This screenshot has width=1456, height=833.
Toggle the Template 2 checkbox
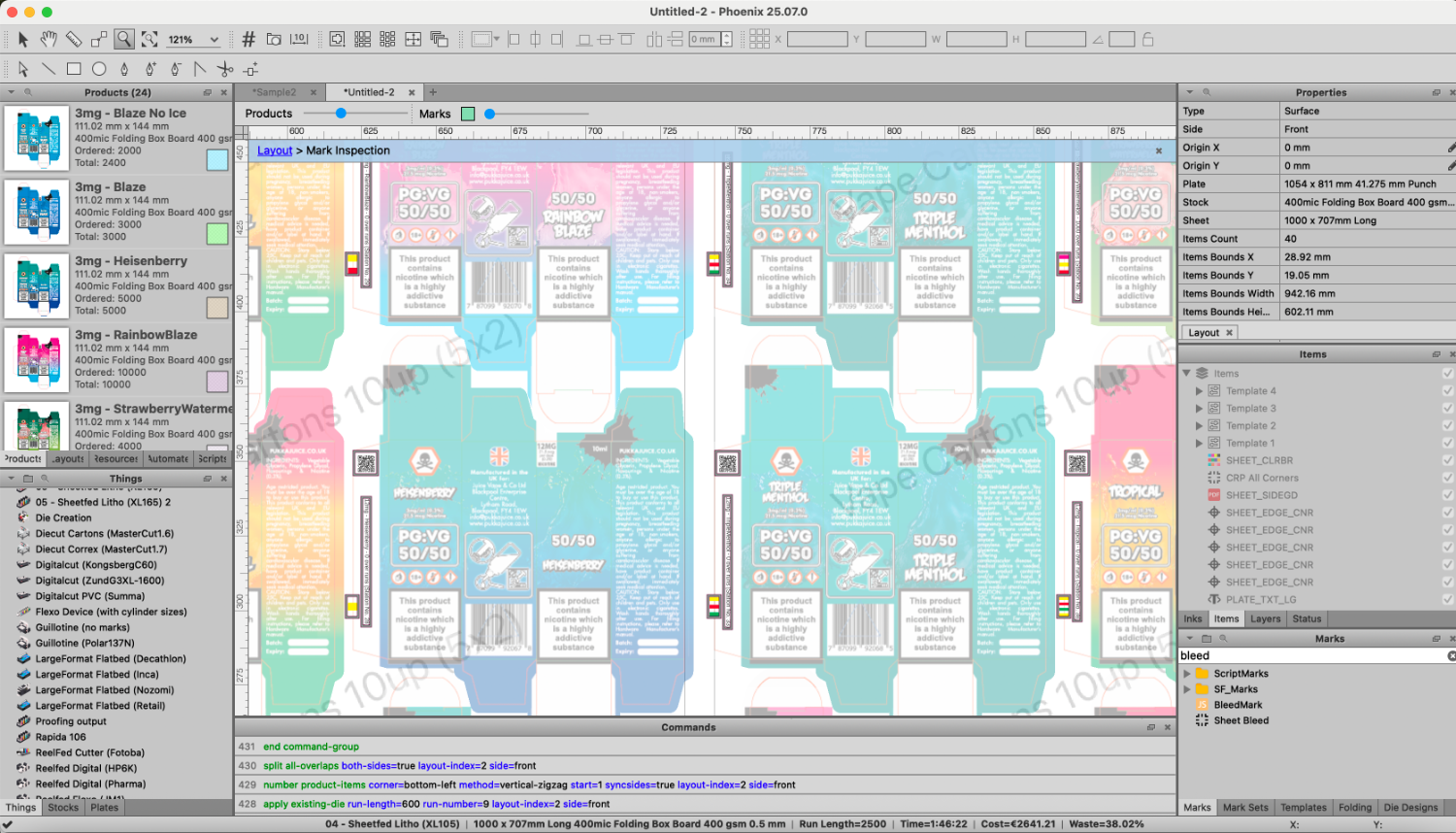(1447, 426)
